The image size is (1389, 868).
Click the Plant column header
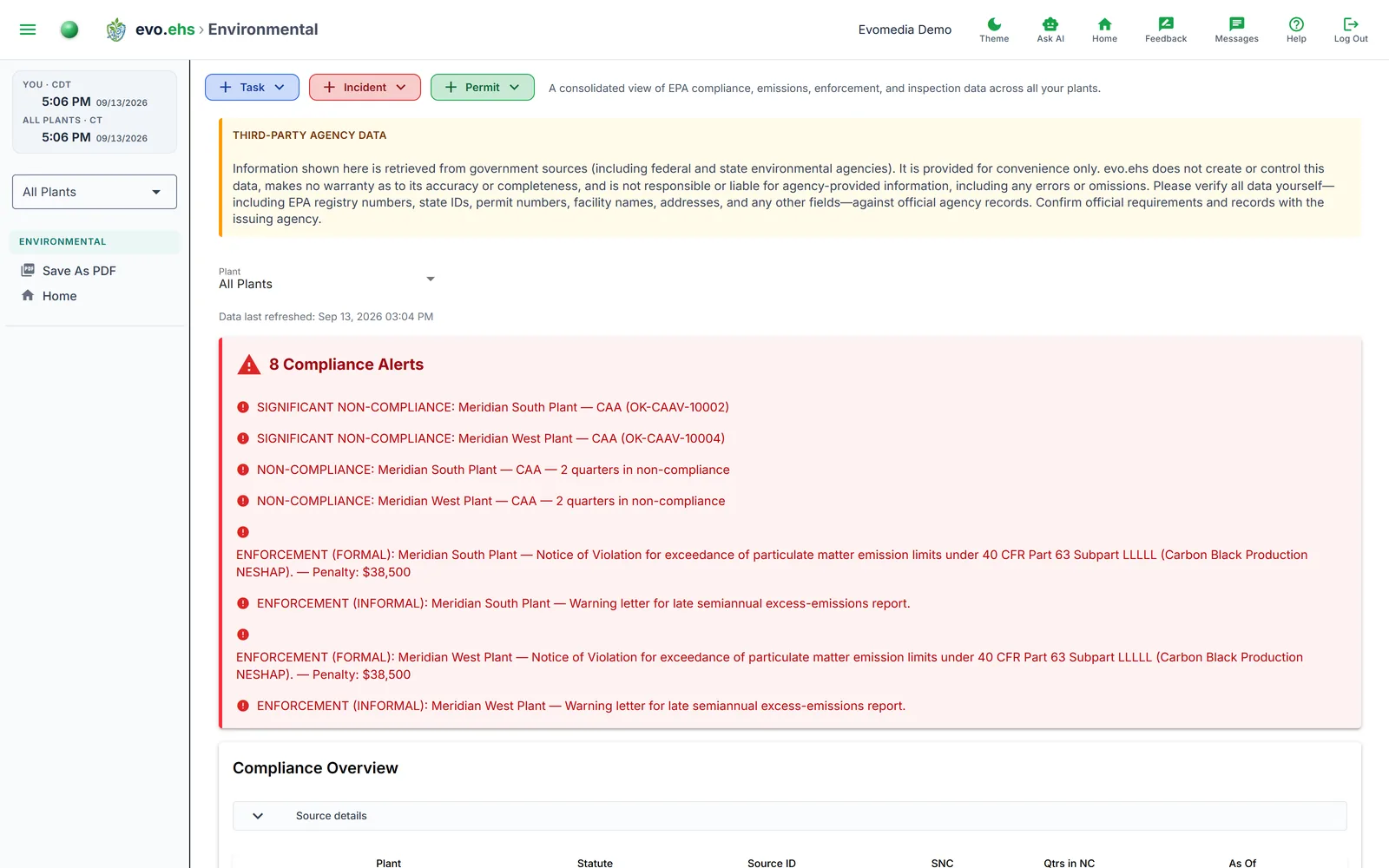[388, 863]
